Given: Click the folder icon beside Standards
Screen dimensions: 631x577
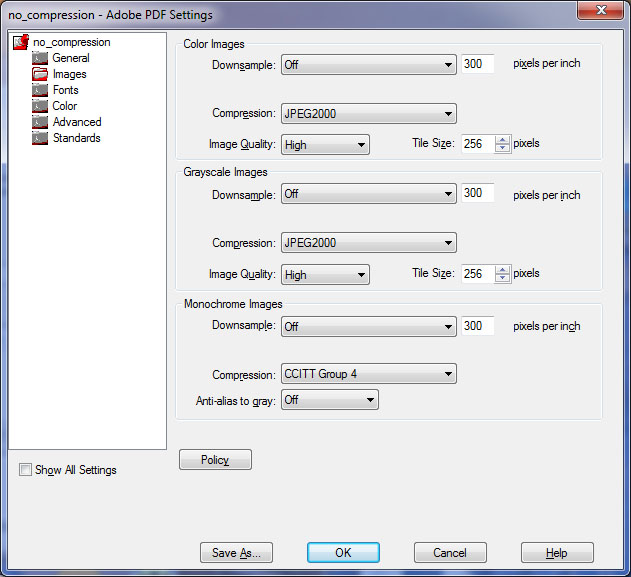Looking at the screenshot, I should tap(40, 138).
